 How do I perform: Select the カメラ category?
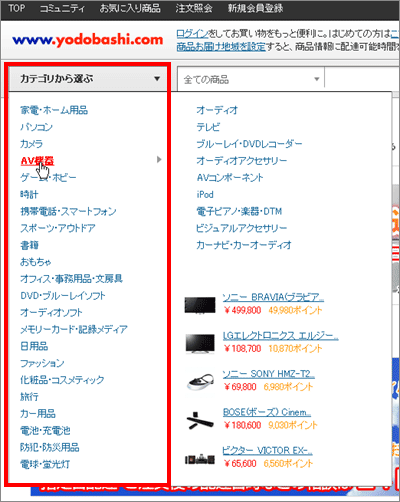31,144
